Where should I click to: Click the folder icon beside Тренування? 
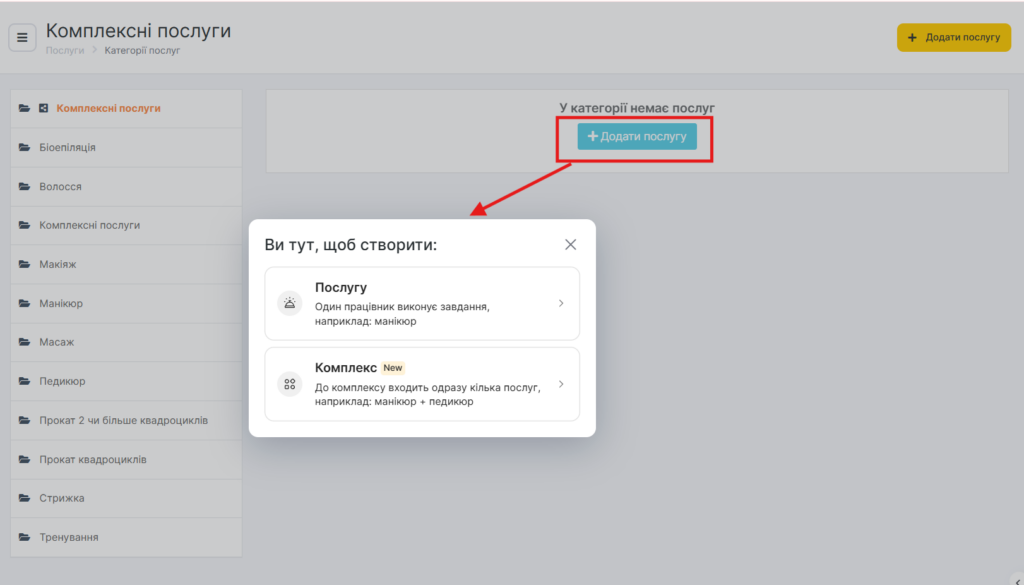point(24,538)
